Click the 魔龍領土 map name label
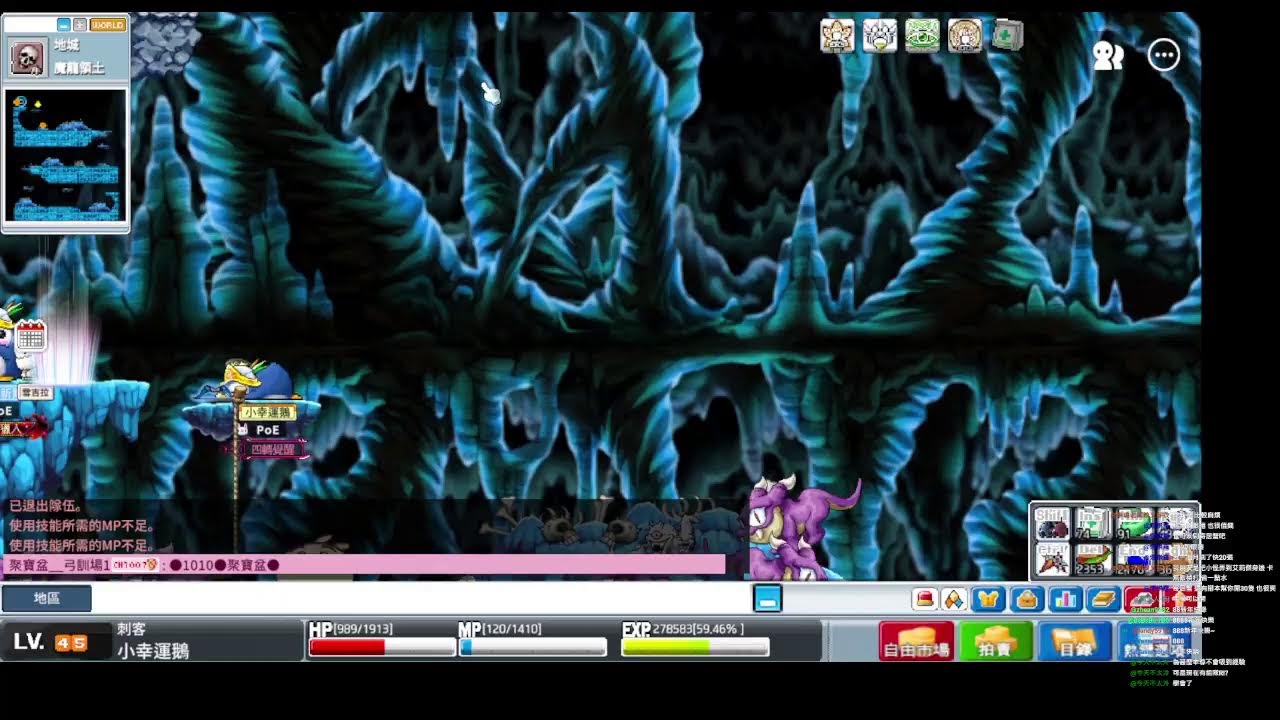The height and width of the screenshot is (720, 1280). (x=78, y=69)
